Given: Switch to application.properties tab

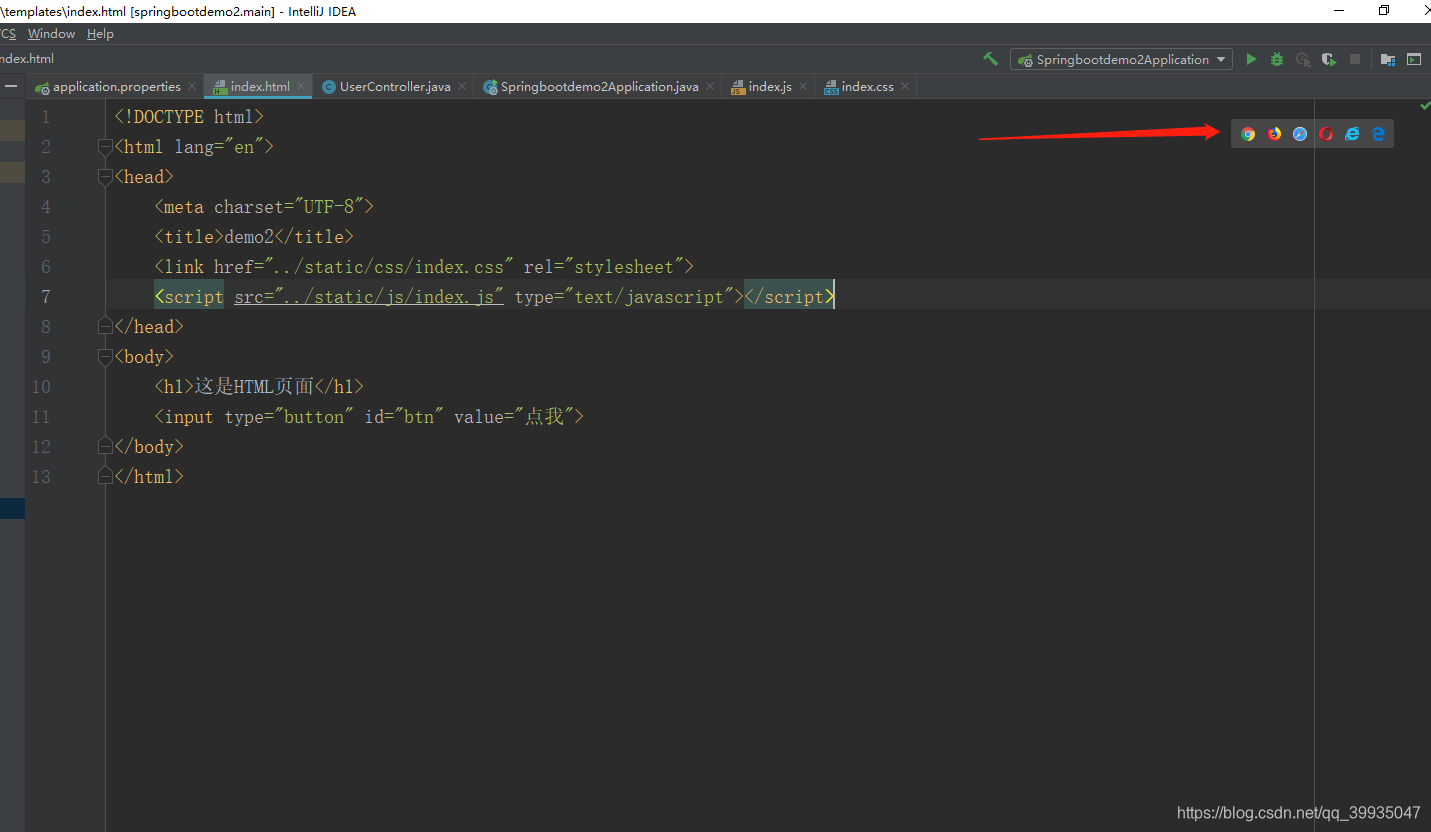Looking at the screenshot, I should [x=116, y=87].
